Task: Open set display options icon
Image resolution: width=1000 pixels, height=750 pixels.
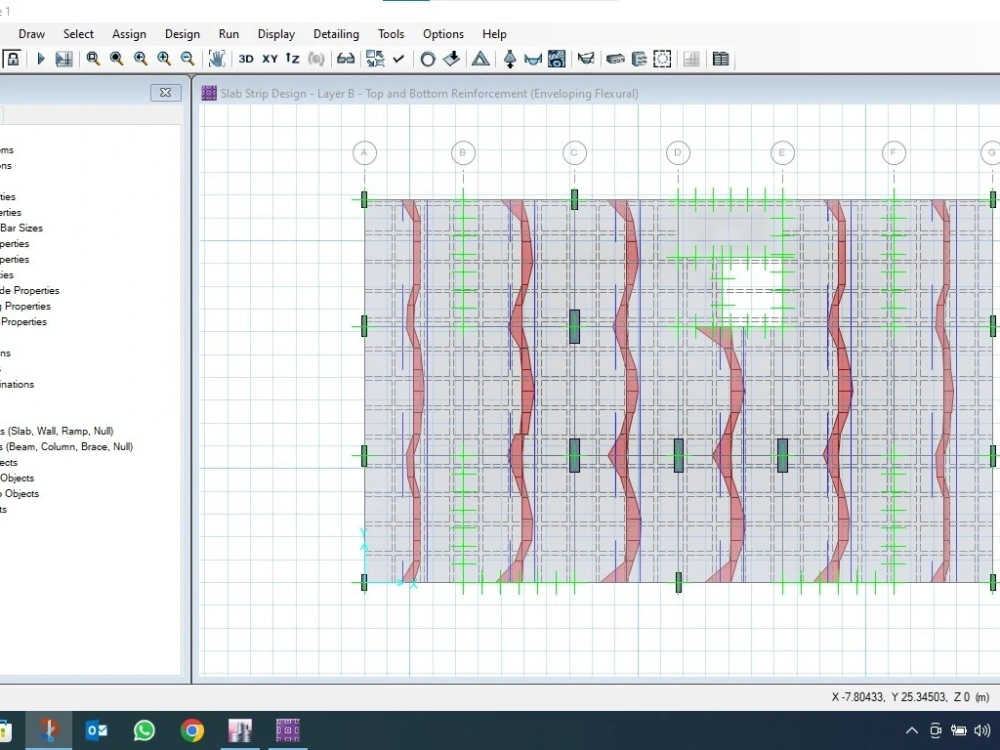Action: 375,59
